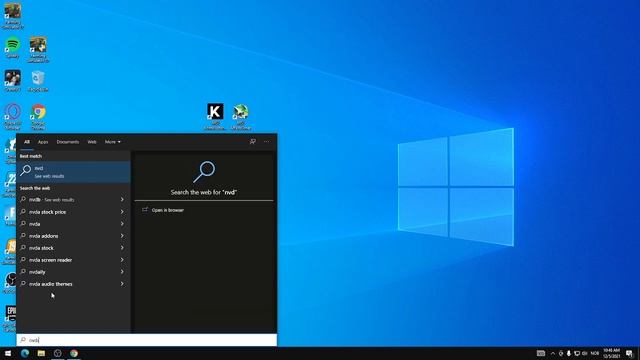This screenshot has width=640, height=360.
Task: Switch to the All search tab
Action: pos(27,142)
